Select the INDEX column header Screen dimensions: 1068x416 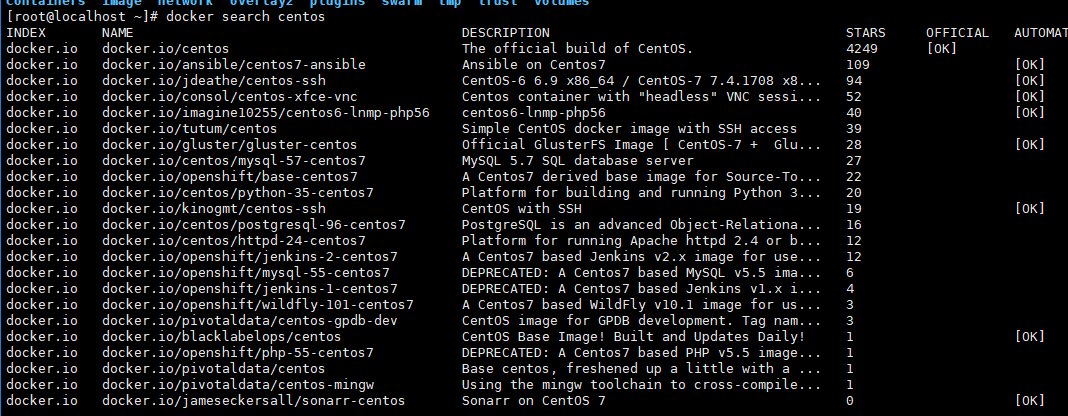click(26, 33)
